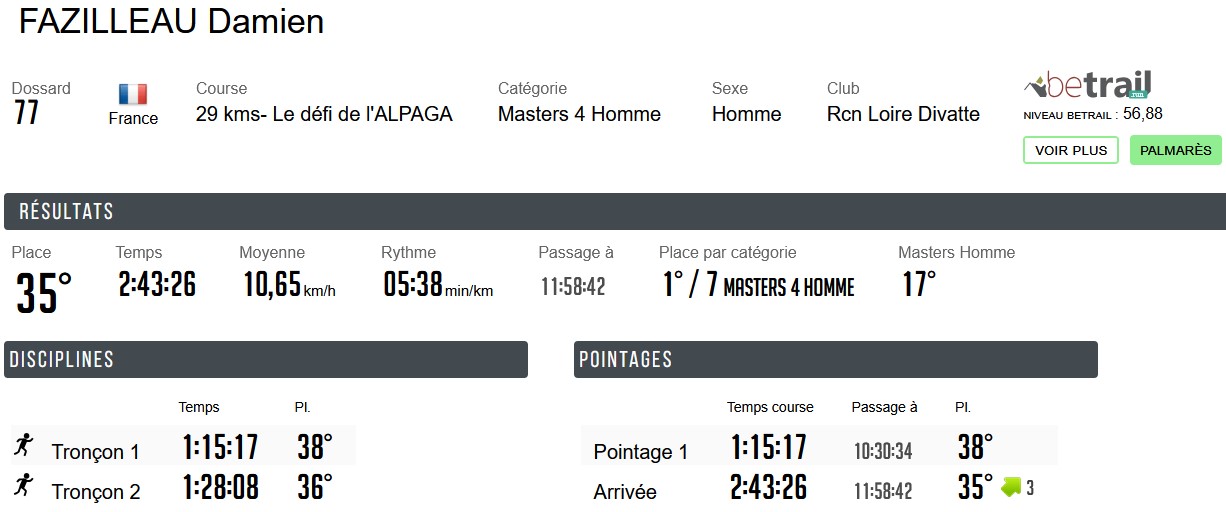Select the DISCIPLINES section header
1226x512 pixels.
[62, 360]
